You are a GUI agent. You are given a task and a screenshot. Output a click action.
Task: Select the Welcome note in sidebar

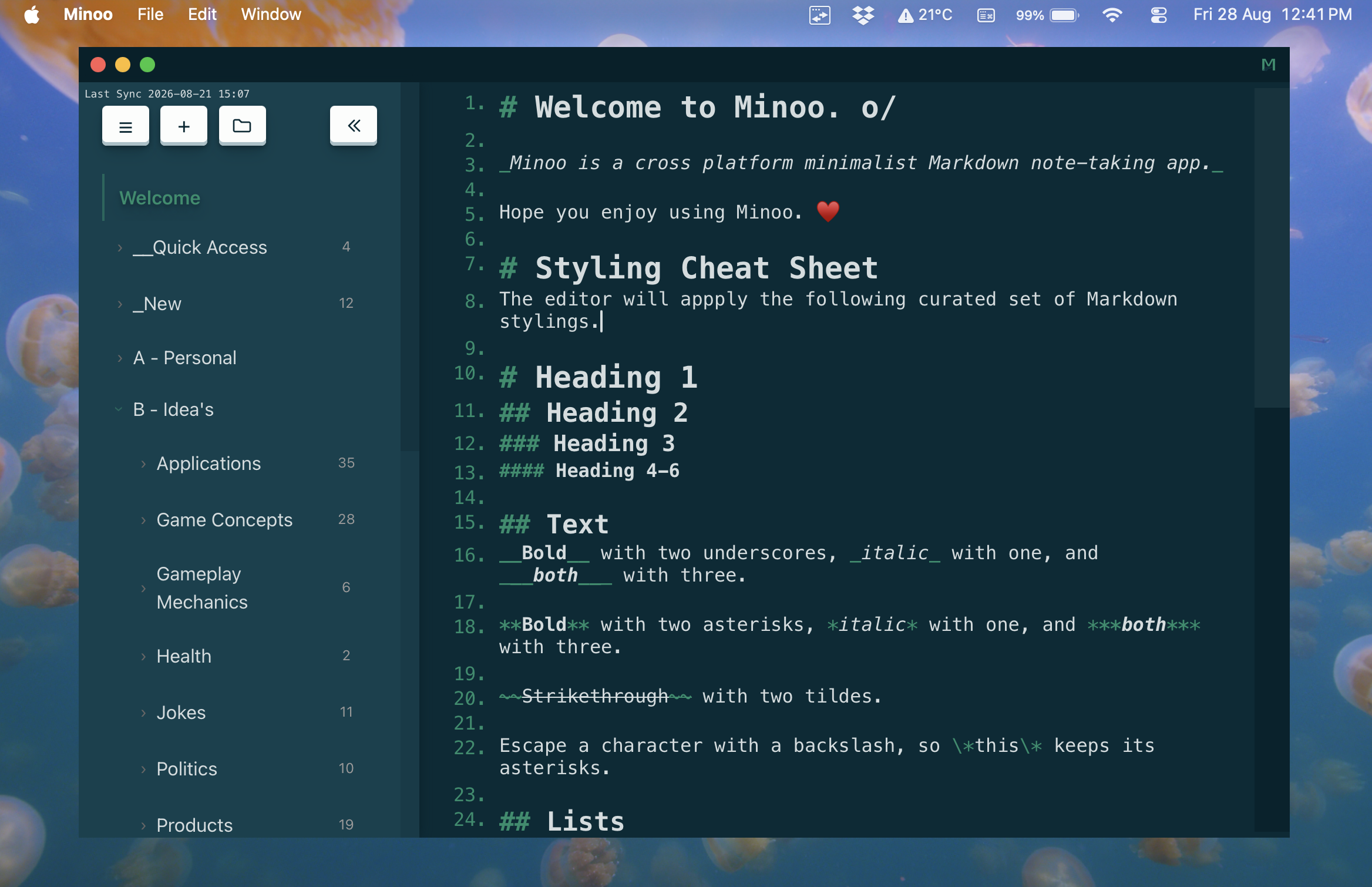tap(160, 198)
